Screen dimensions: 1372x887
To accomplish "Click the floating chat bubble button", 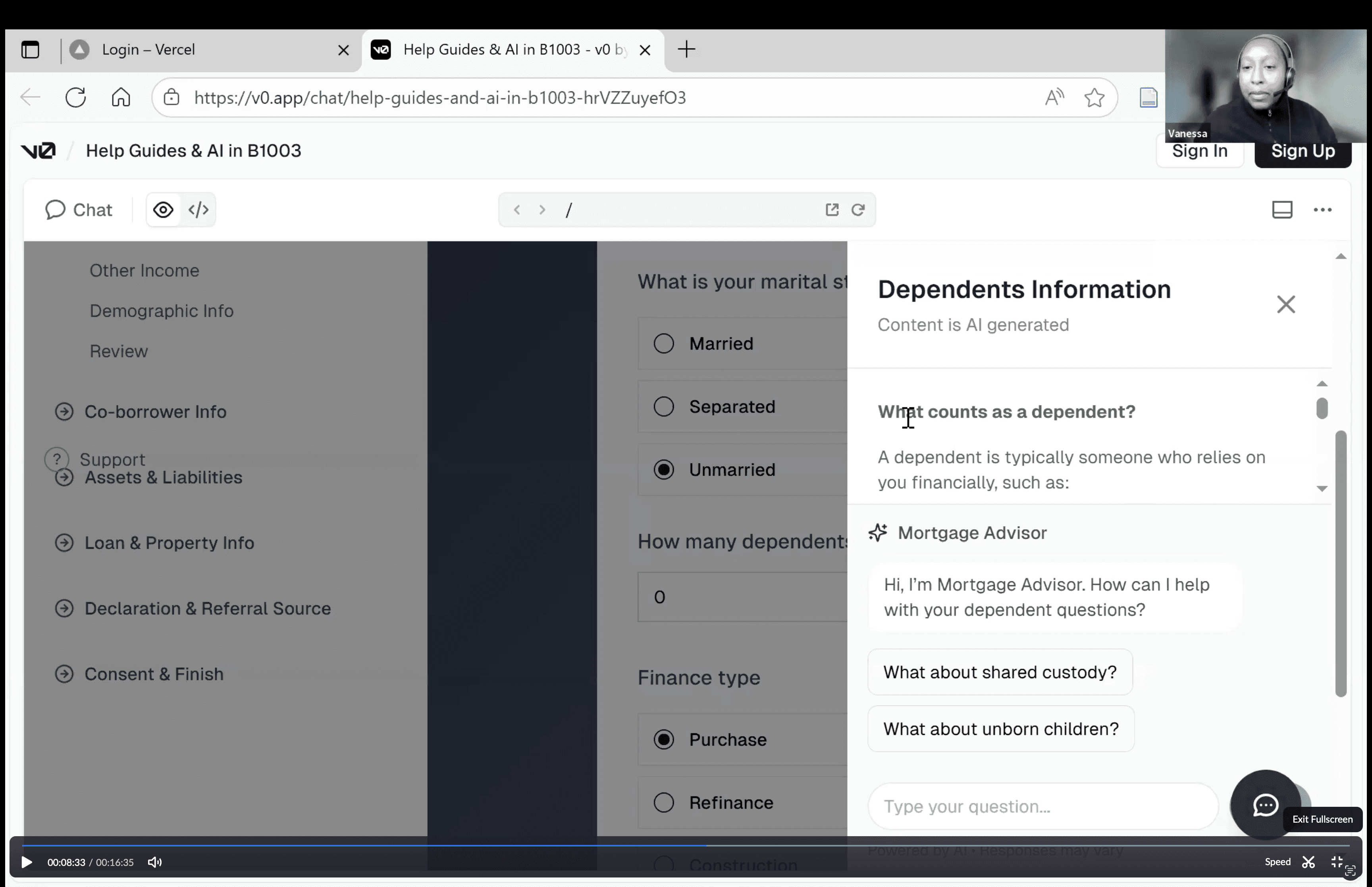I will coord(1265,805).
